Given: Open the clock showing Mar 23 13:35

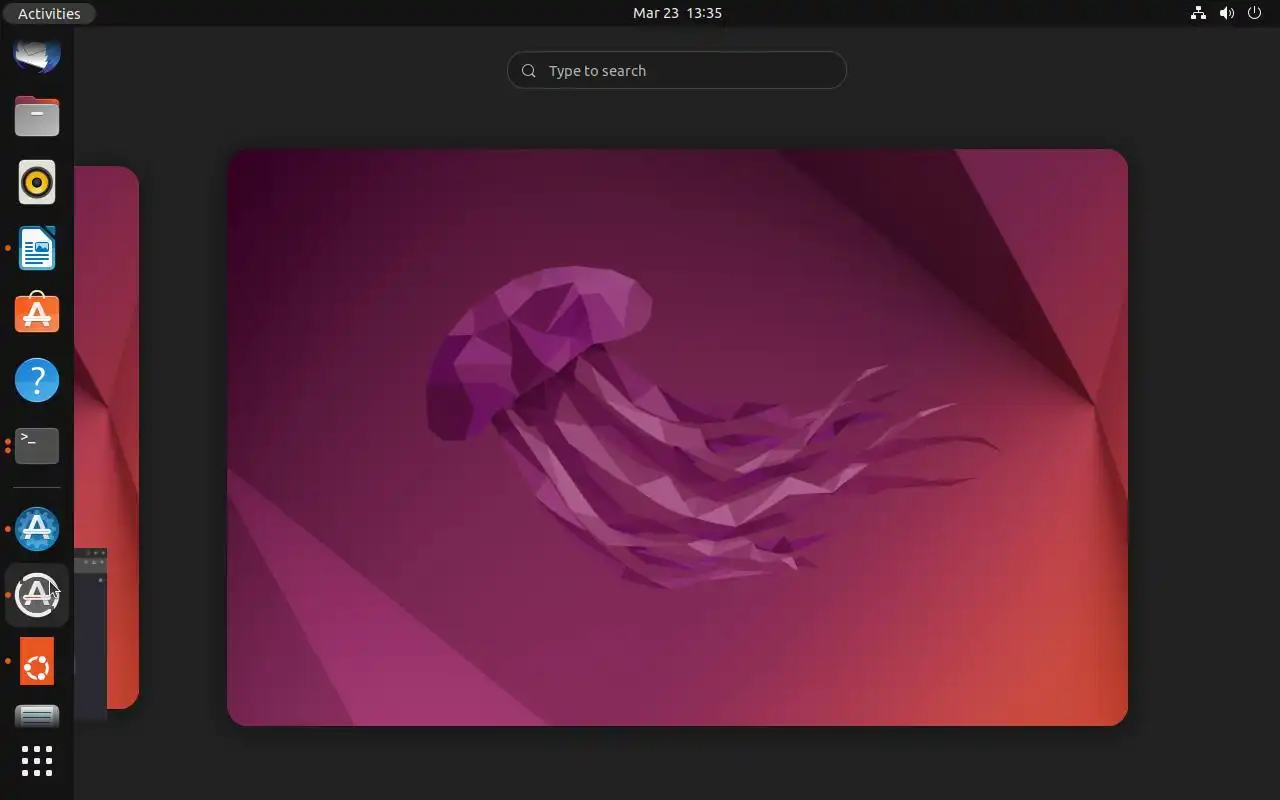Looking at the screenshot, I should (677, 13).
